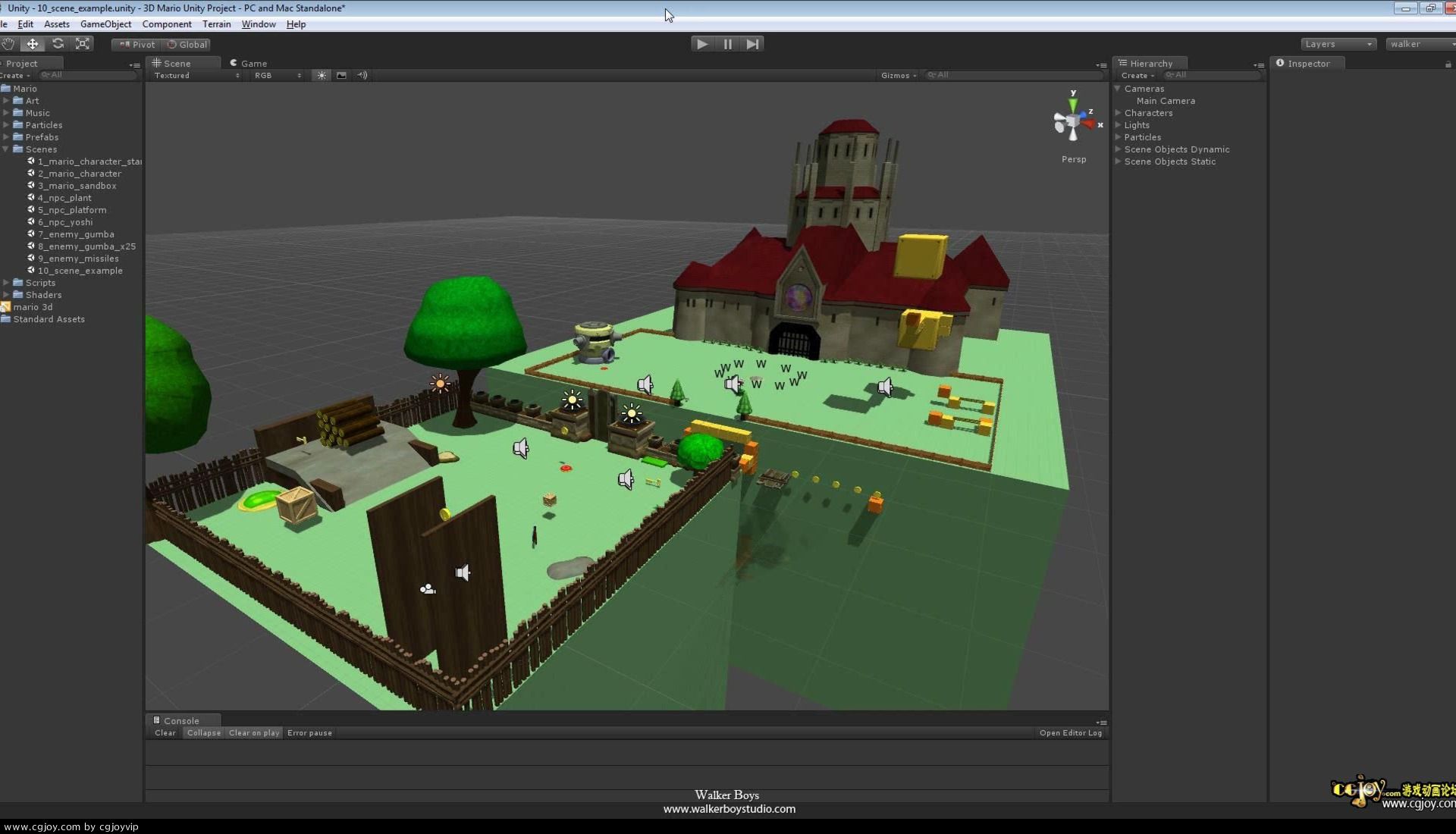Switch to the Game tab
This screenshot has height=834, width=1456.
[x=249, y=64]
